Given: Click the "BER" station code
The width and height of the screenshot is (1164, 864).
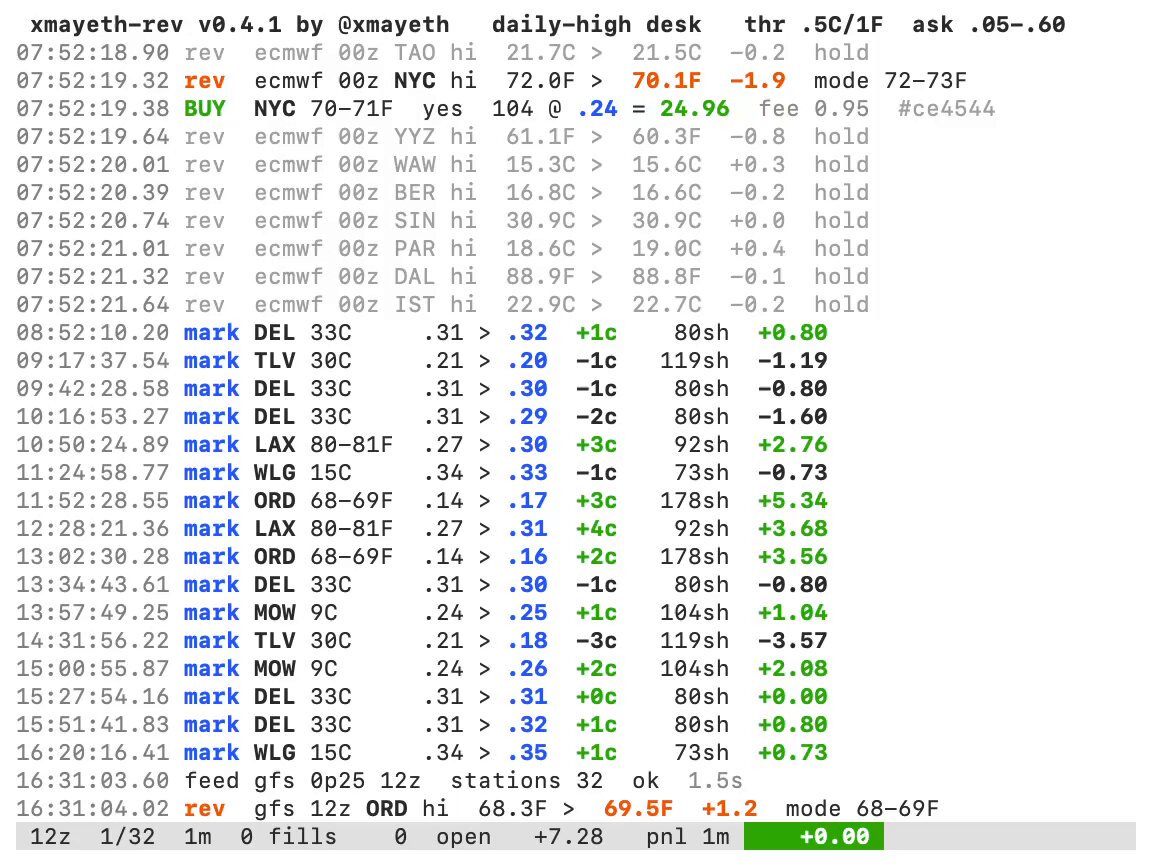Looking at the screenshot, I should [x=415, y=193].
